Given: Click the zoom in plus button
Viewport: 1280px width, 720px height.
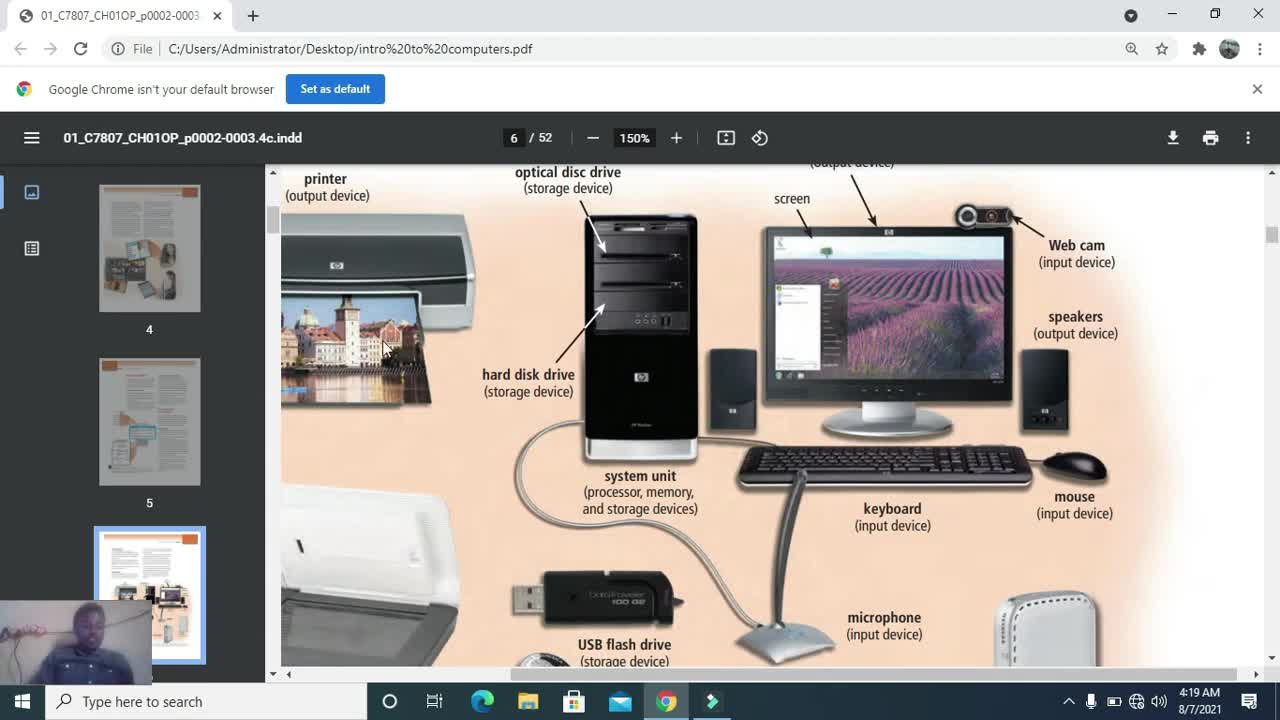Looking at the screenshot, I should (x=676, y=138).
